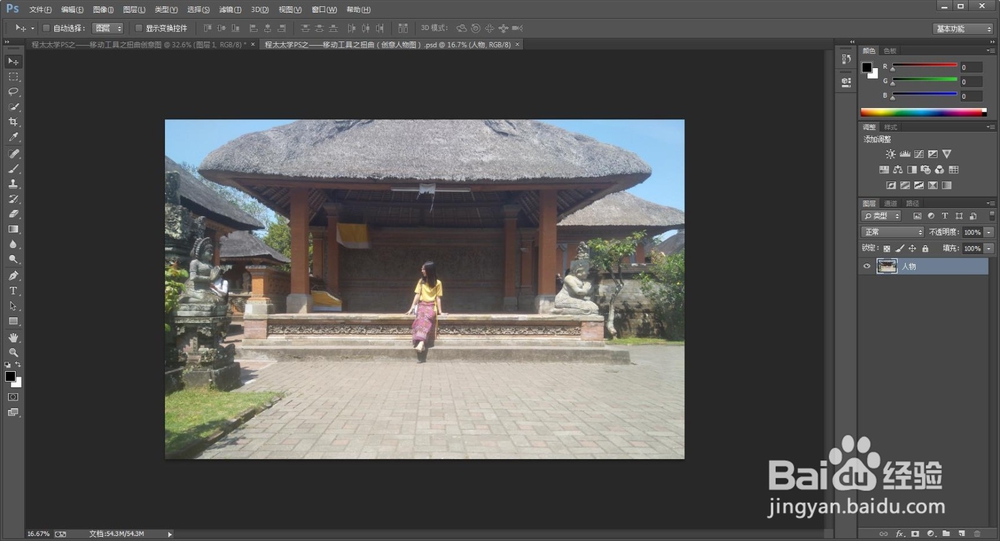1000x541 pixels.
Task: Toggle layer filter on/off switch
Action: click(x=992, y=216)
